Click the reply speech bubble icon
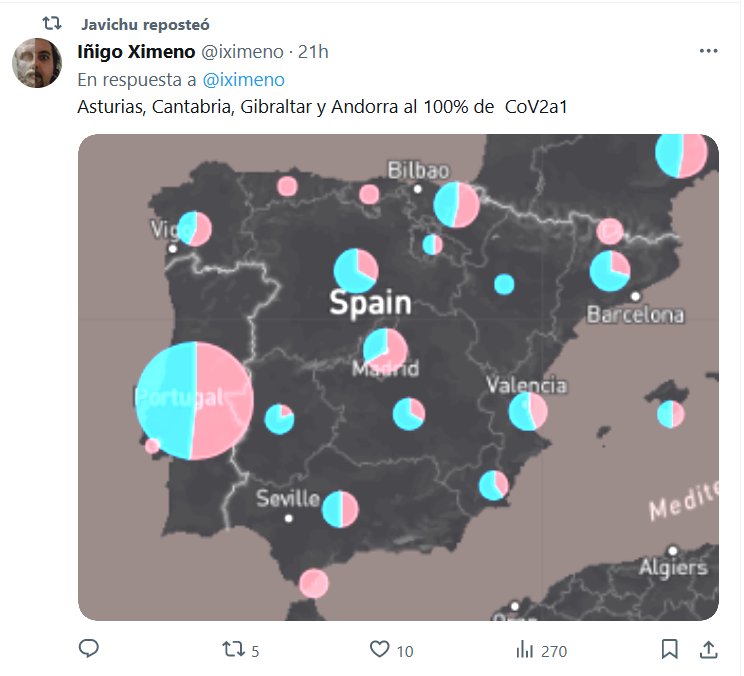Viewport: 744px width, 676px height. 89,649
